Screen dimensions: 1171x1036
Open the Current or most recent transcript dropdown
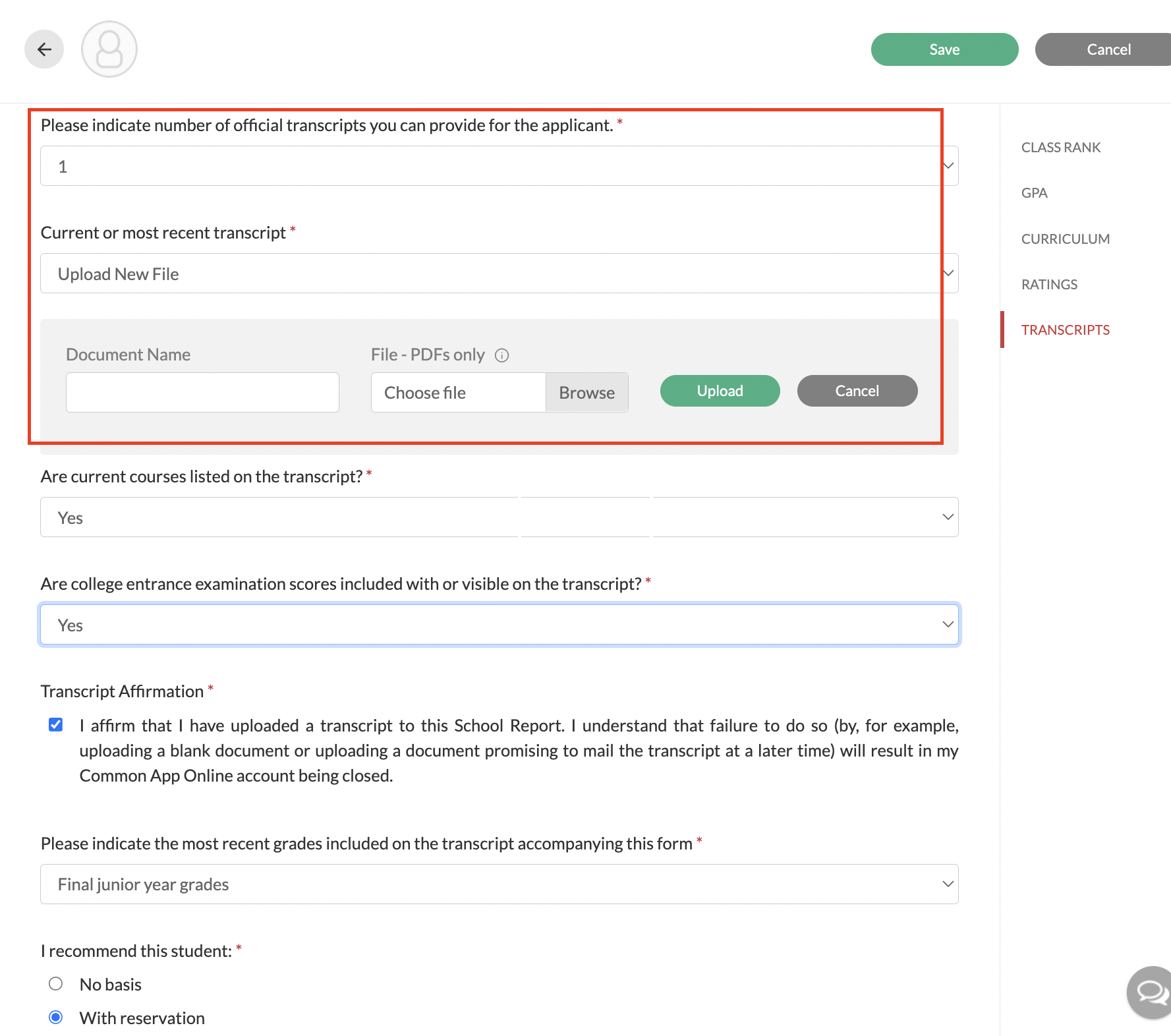[x=500, y=273]
